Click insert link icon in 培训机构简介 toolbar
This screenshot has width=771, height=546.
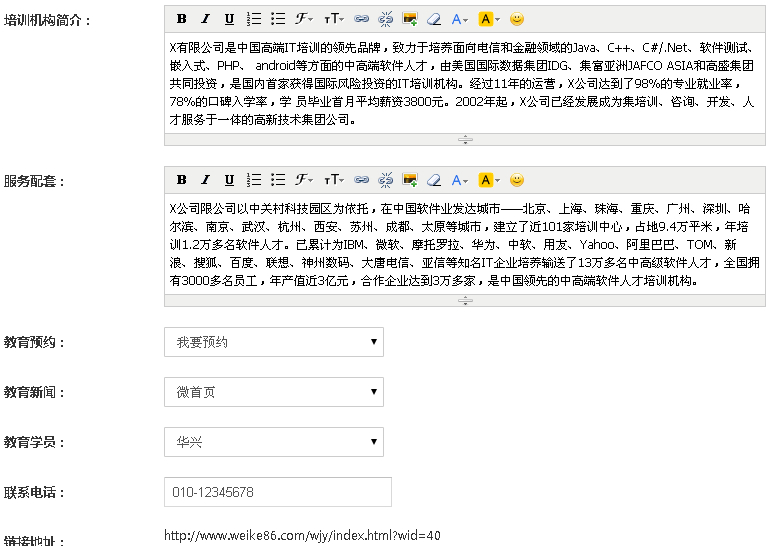click(x=362, y=19)
